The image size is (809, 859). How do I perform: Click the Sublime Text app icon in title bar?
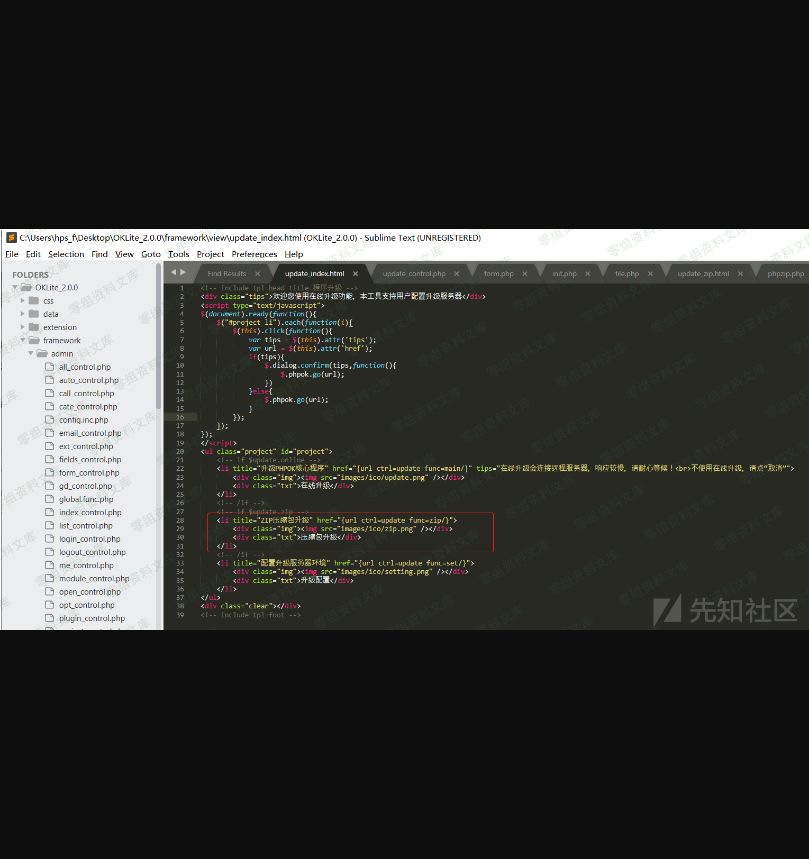coord(11,238)
